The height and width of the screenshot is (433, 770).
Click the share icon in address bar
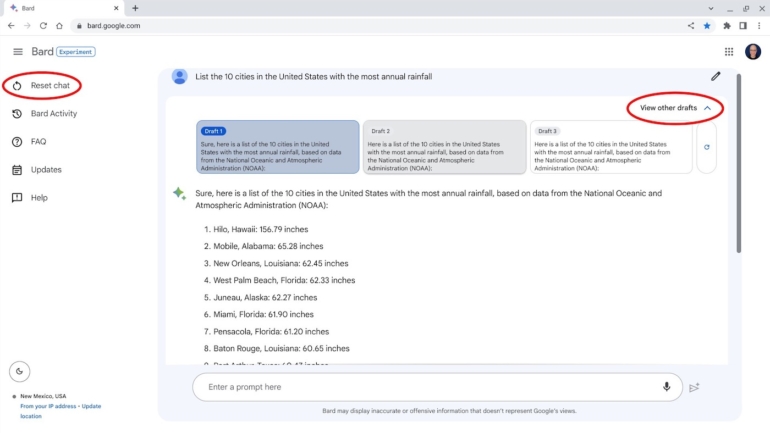[691, 26]
